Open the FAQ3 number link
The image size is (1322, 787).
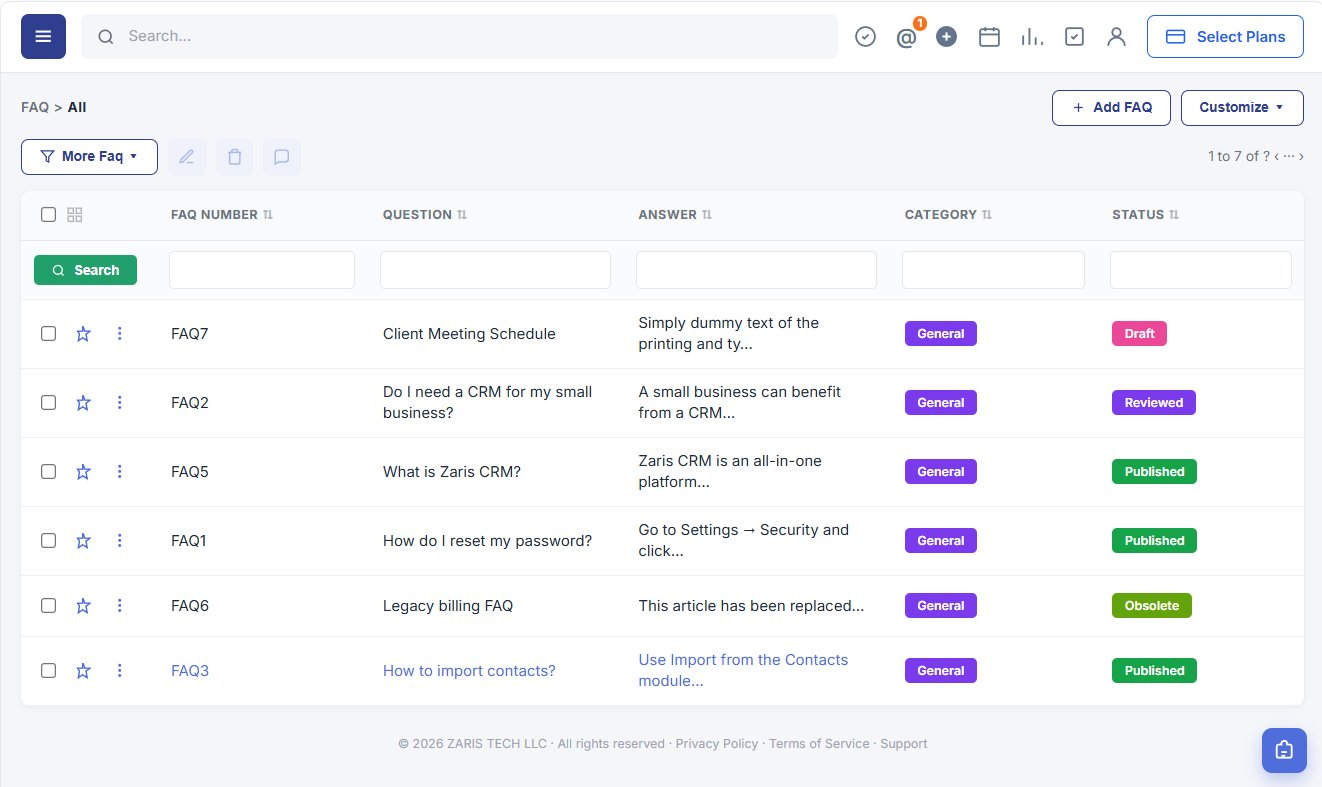point(190,671)
